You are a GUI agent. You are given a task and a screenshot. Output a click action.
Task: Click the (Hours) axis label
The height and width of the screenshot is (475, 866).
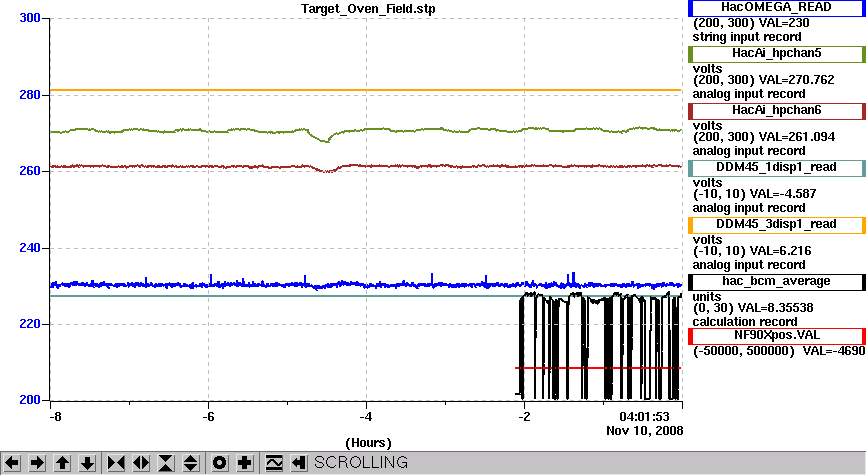(x=368, y=443)
